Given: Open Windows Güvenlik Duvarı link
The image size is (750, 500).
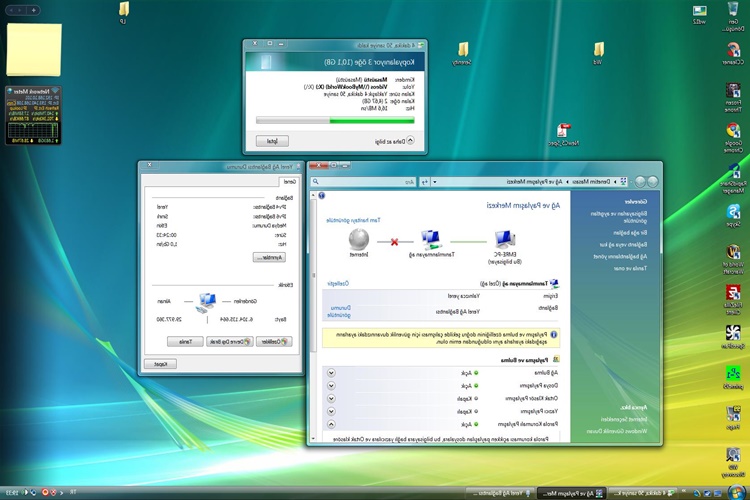Looking at the screenshot, I should point(617,431).
